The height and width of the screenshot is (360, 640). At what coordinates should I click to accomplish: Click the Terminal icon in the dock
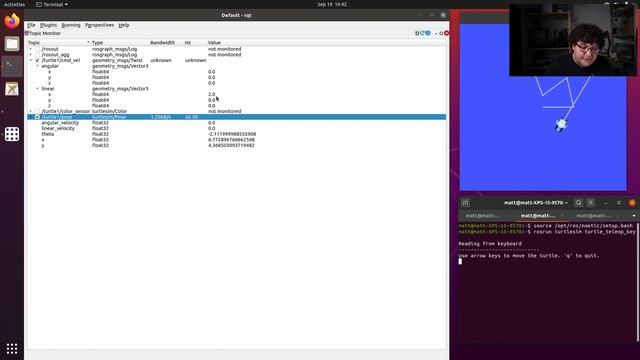click(12, 66)
